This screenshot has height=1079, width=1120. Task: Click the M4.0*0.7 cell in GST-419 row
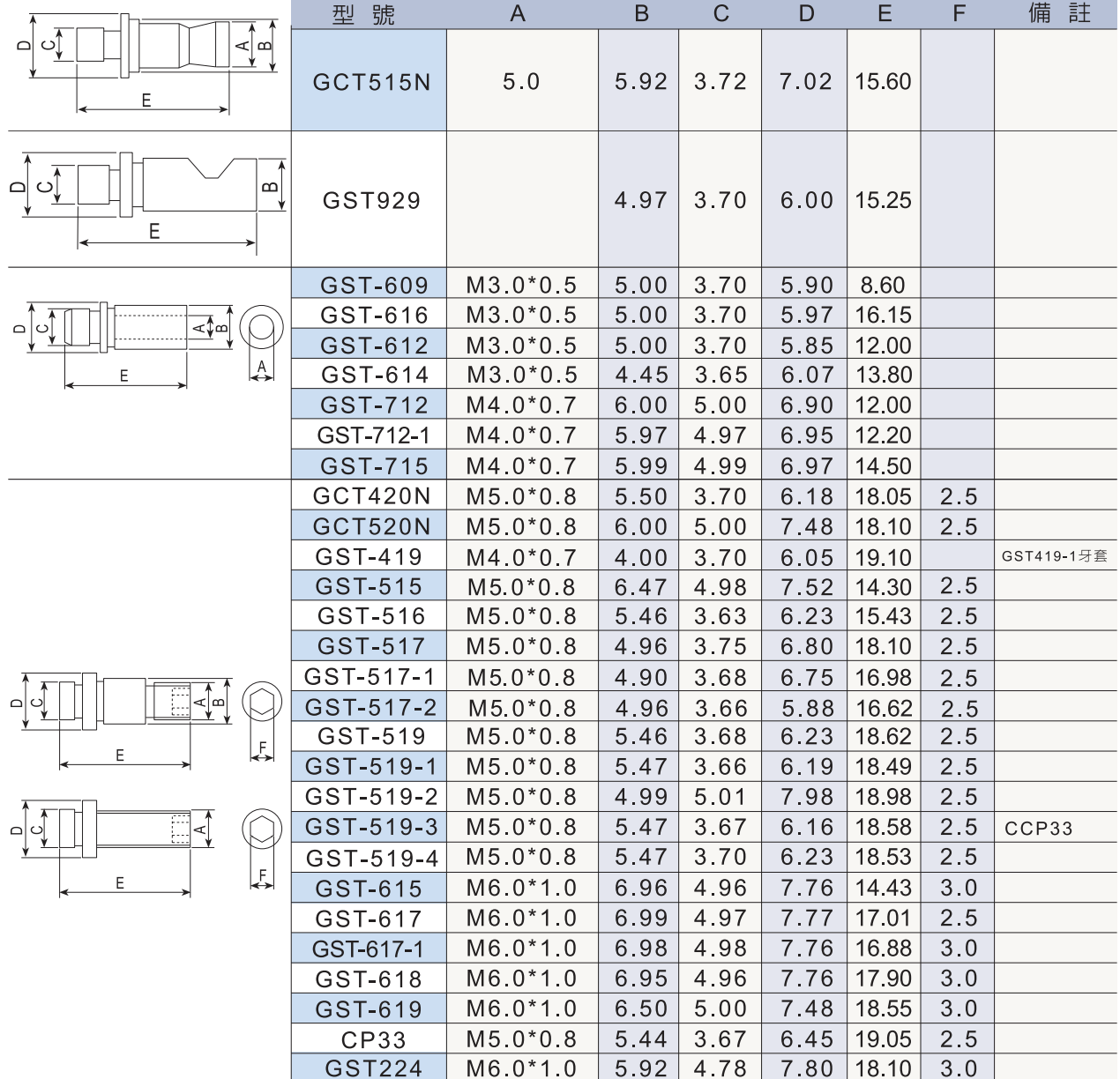pos(520,557)
